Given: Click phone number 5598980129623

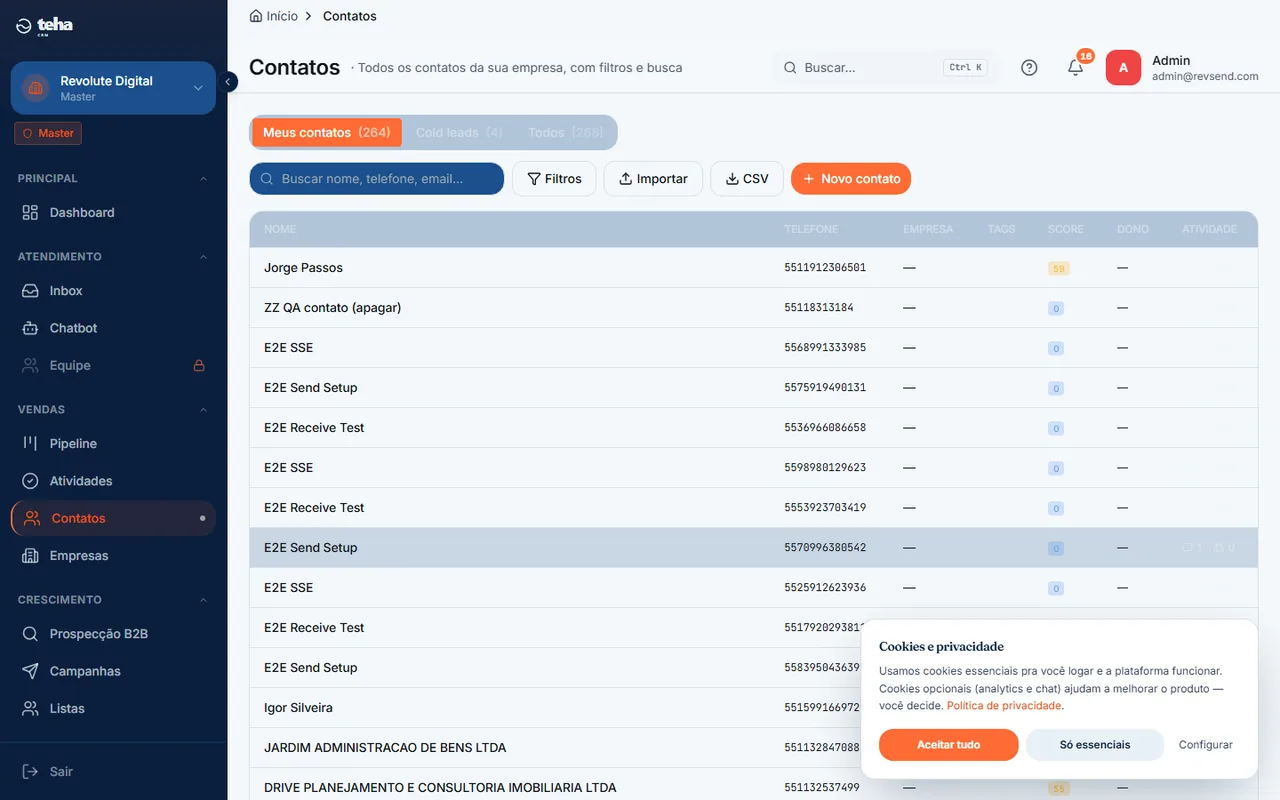Looking at the screenshot, I should click(825, 468).
